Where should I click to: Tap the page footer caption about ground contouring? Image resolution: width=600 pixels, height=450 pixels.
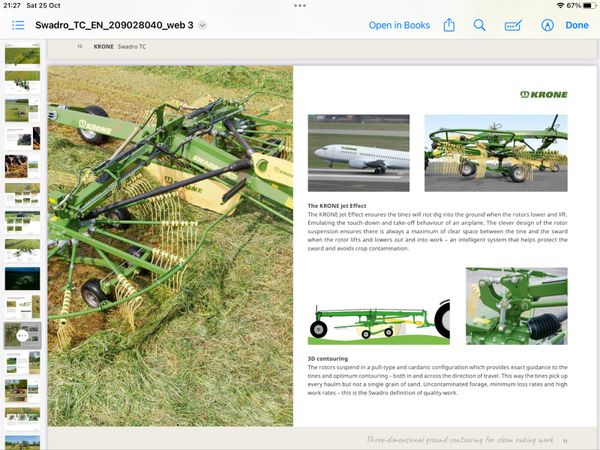[460, 440]
